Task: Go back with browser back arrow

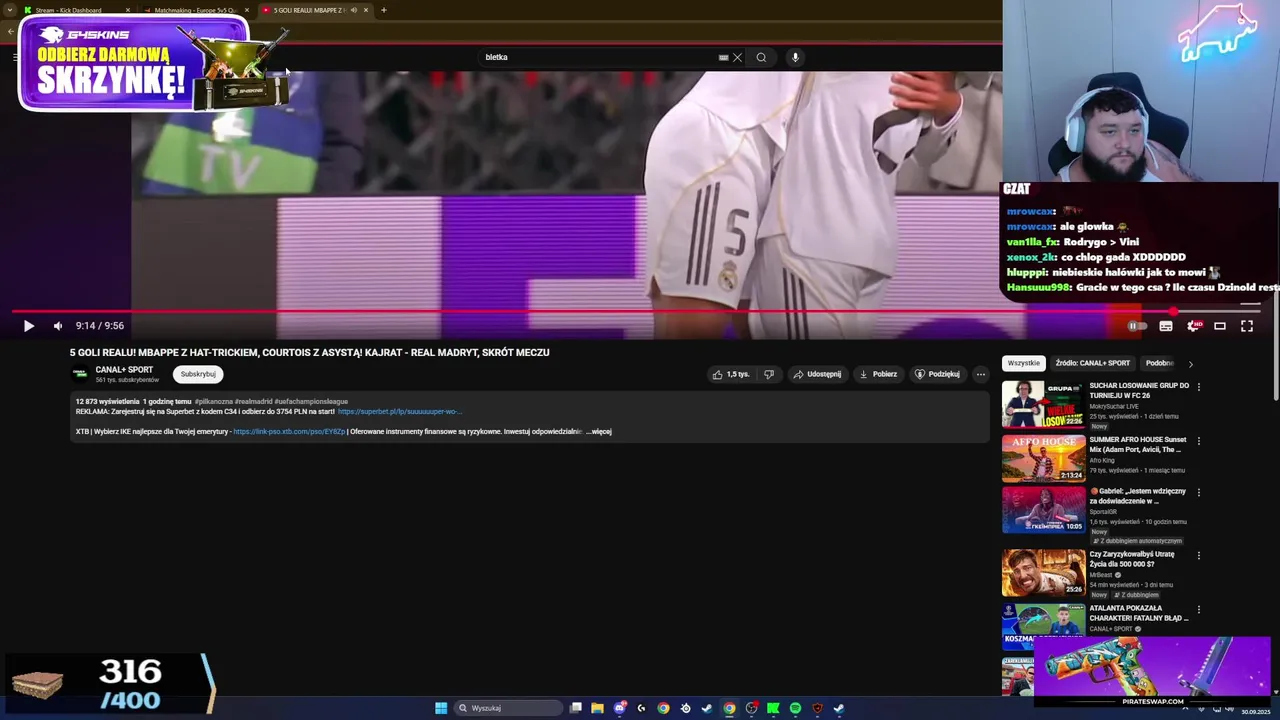Action: (10, 31)
